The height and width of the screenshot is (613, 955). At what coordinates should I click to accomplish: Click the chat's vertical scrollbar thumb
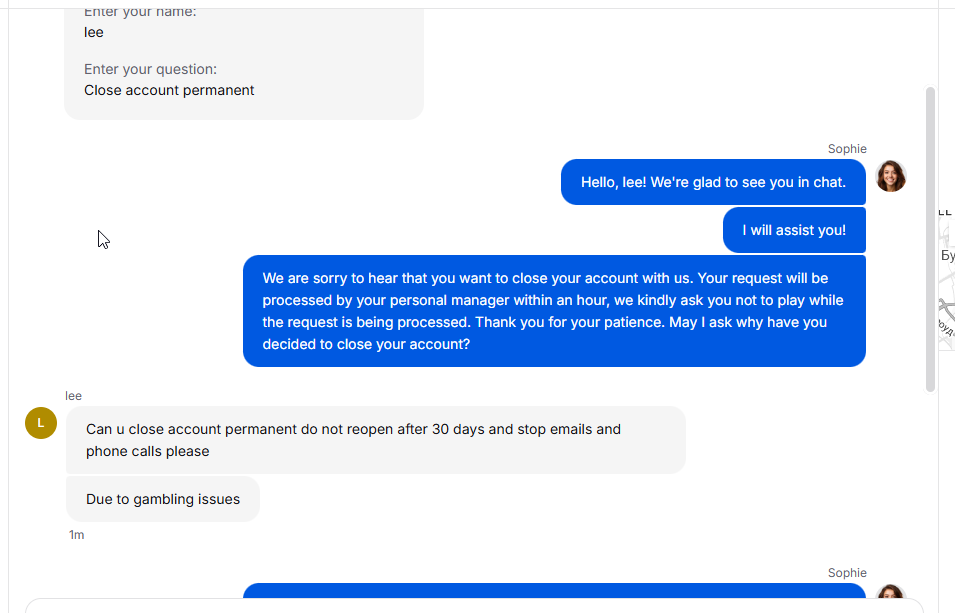(930, 238)
